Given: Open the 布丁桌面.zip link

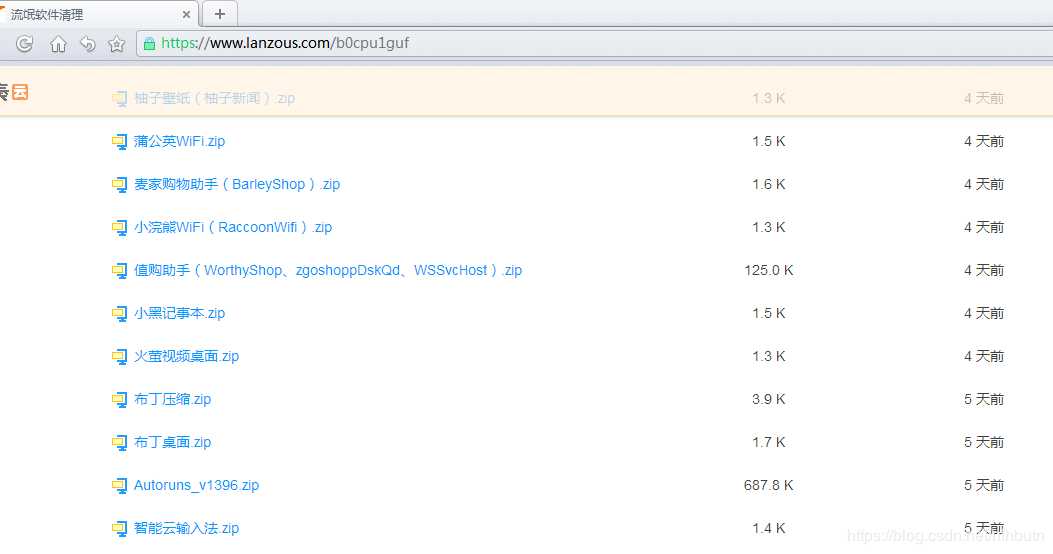Looking at the screenshot, I should pyautogui.click(x=173, y=442).
